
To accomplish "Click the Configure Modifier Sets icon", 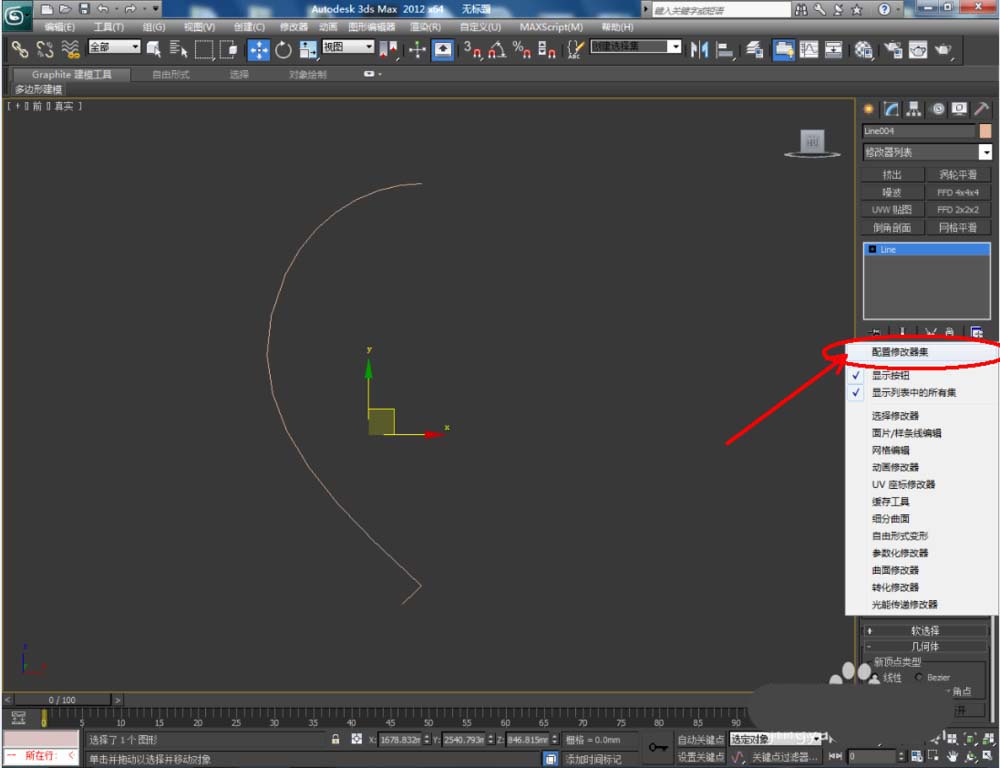I will (x=976, y=333).
